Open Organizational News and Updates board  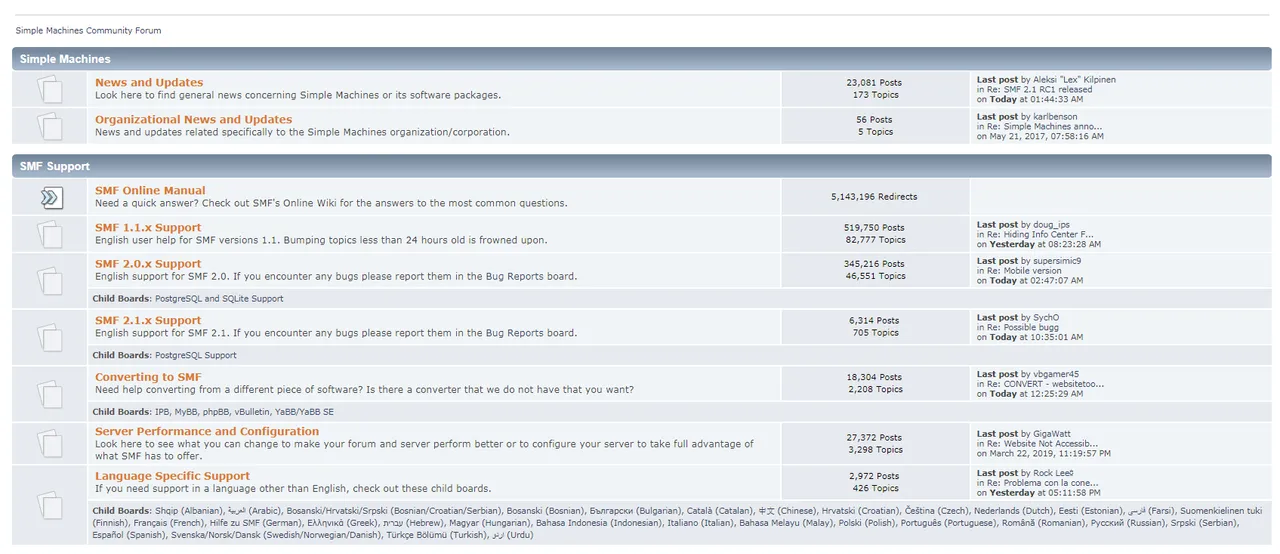(194, 120)
